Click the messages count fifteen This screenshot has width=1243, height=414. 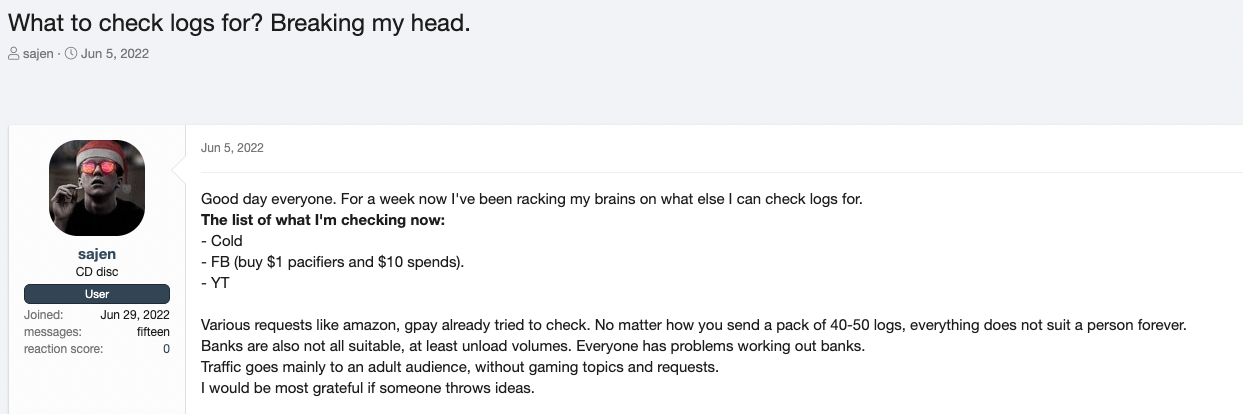point(153,331)
